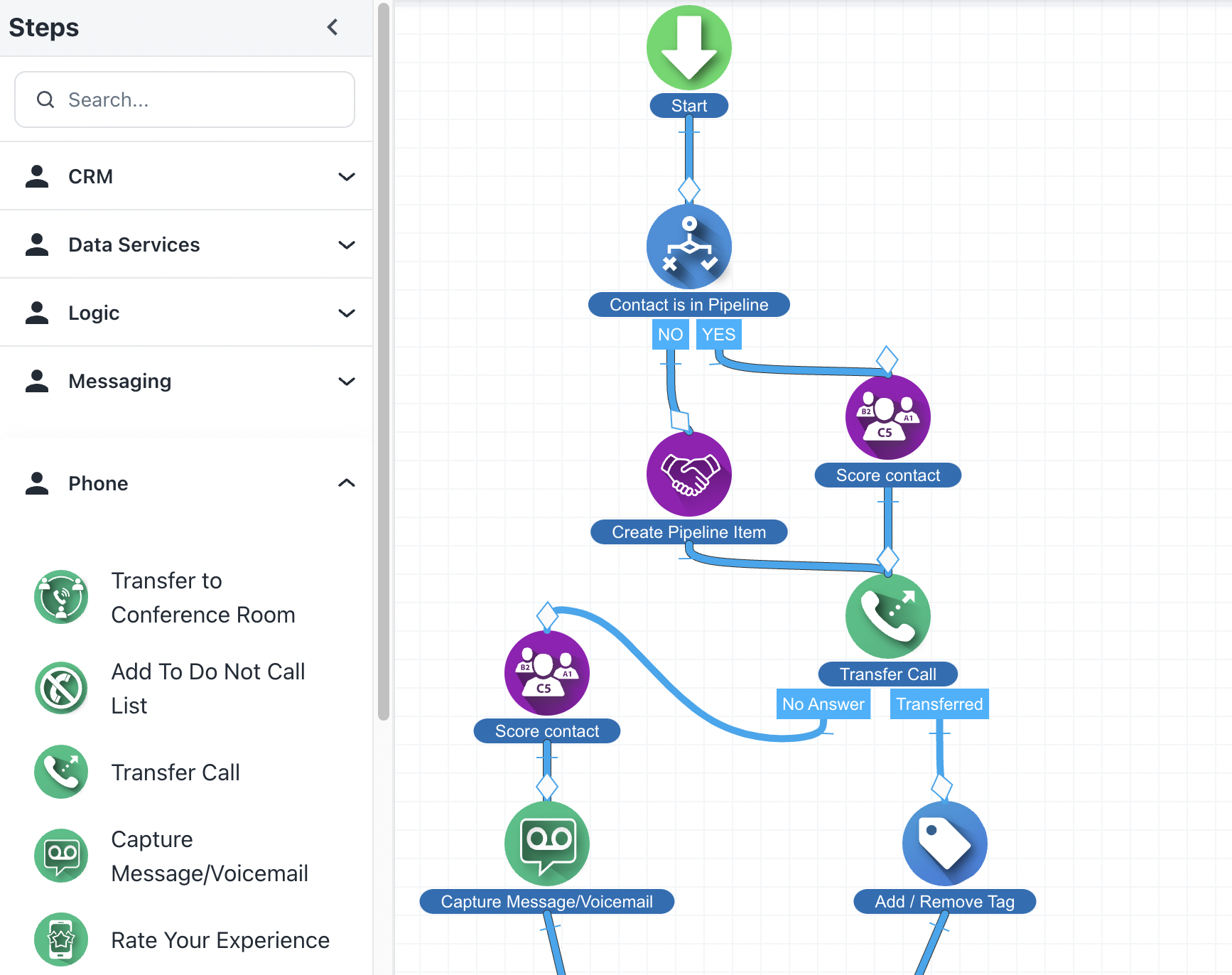Click the Add To Do Not Call List icon

(x=61, y=688)
